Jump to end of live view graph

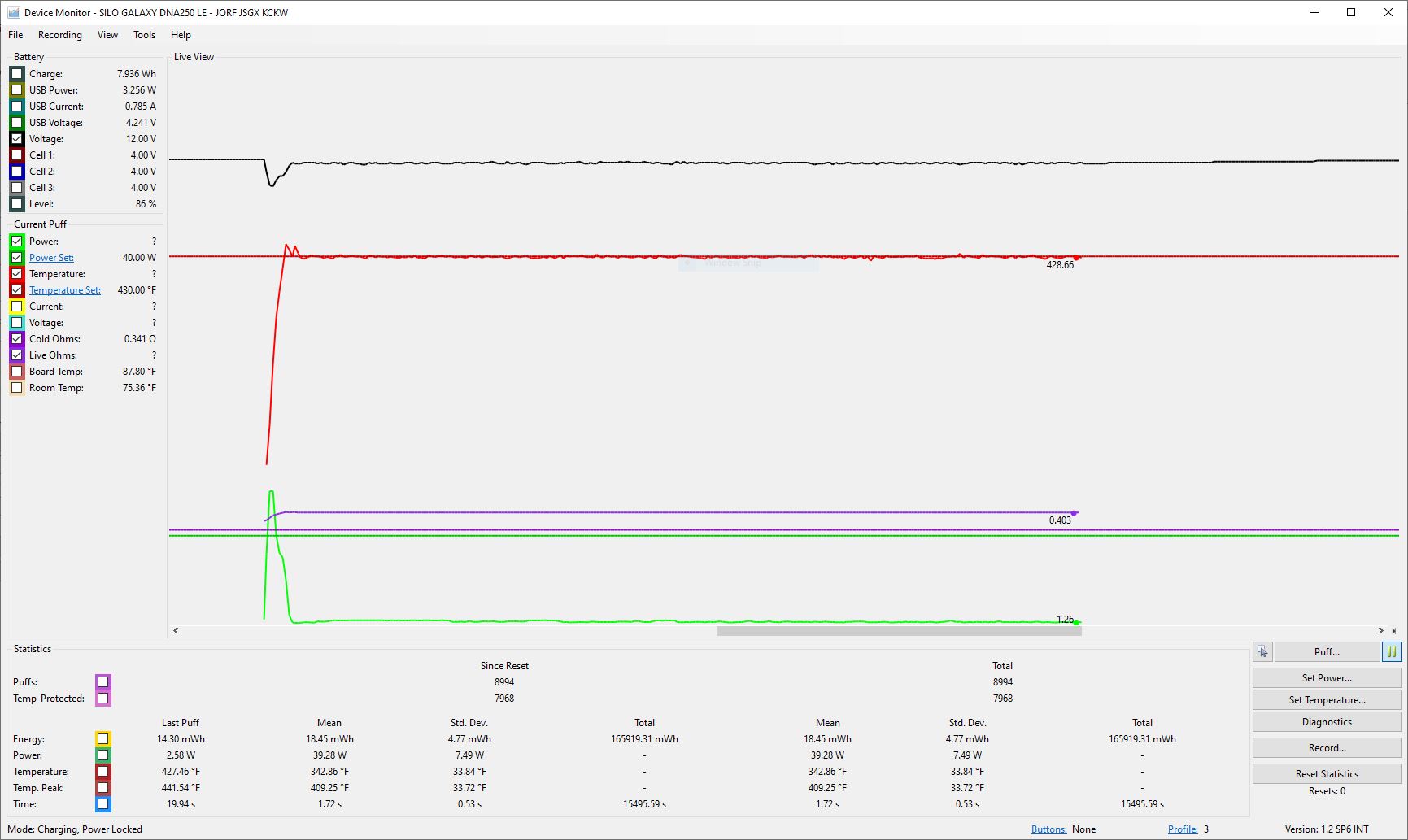click(1393, 630)
